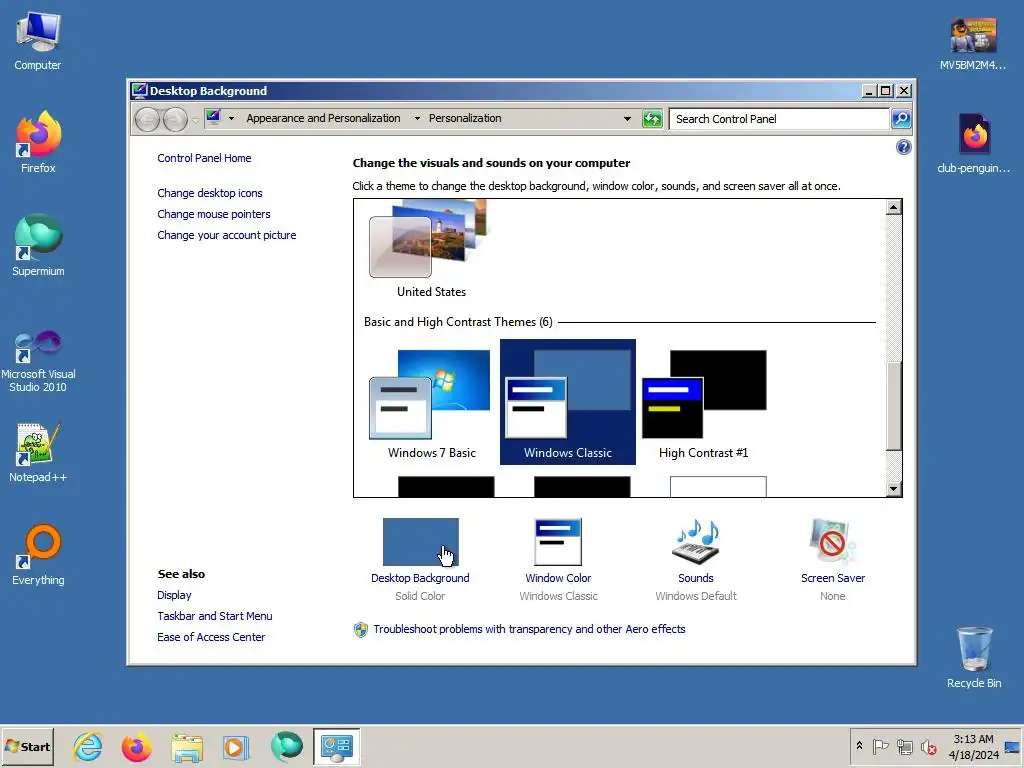Image resolution: width=1024 pixels, height=768 pixels.
Task: Open Supermium from the taskbar
Action: pos(286,746)
